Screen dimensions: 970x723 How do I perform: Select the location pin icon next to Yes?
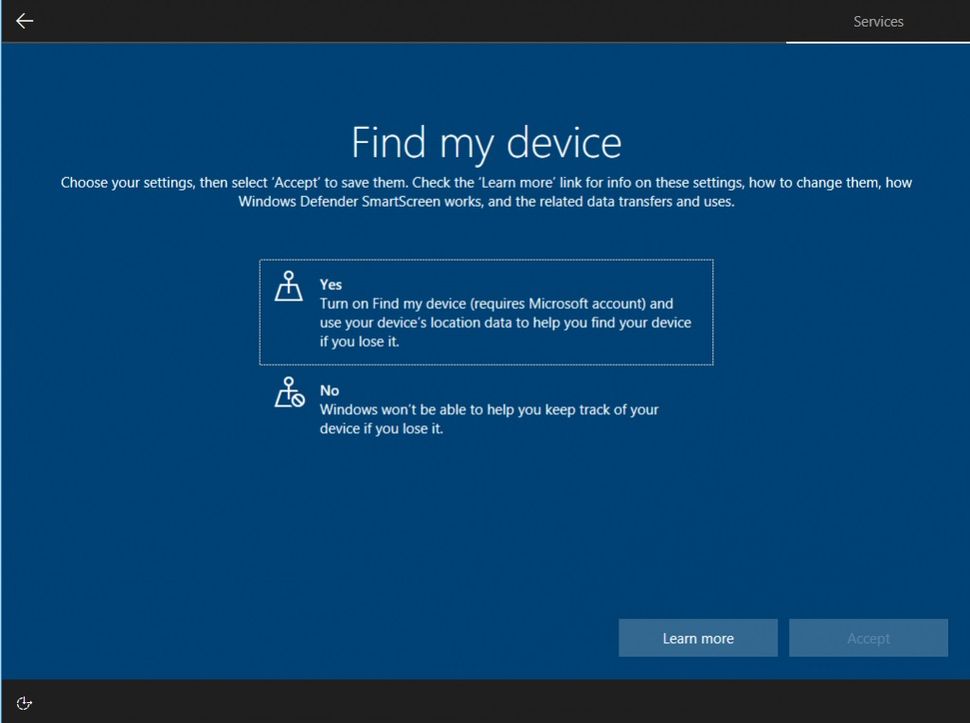[289, 287]
